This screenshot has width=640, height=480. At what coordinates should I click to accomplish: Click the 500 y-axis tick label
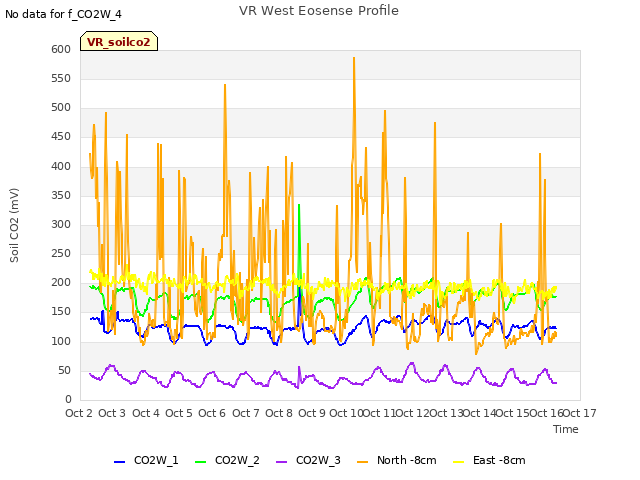(61, 108)
